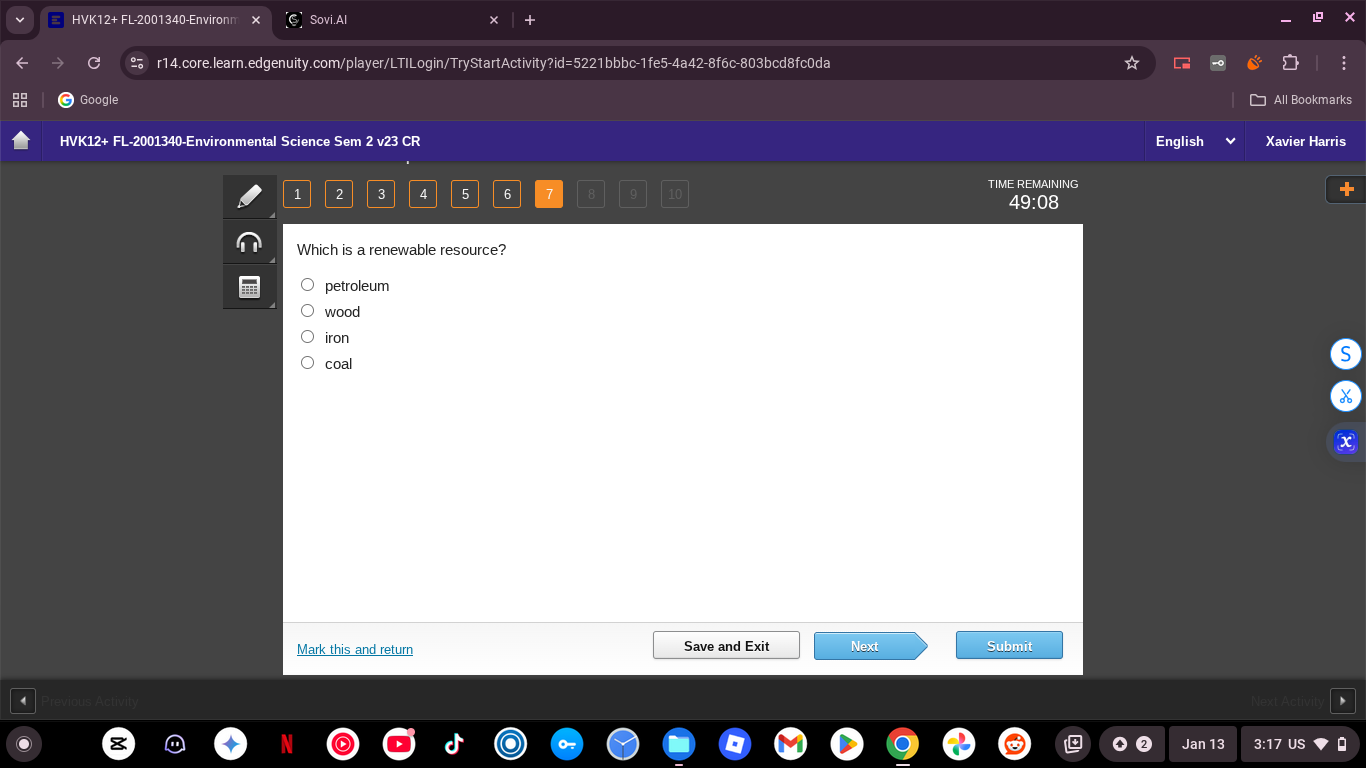Select the pencil highlighter tool
Screen dimensions: 1366x768
[249, 196]
